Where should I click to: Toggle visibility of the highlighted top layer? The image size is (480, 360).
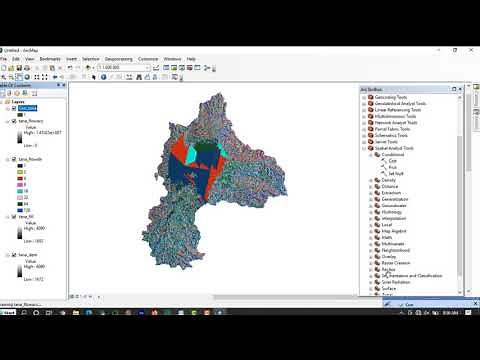tap(14, 108)
